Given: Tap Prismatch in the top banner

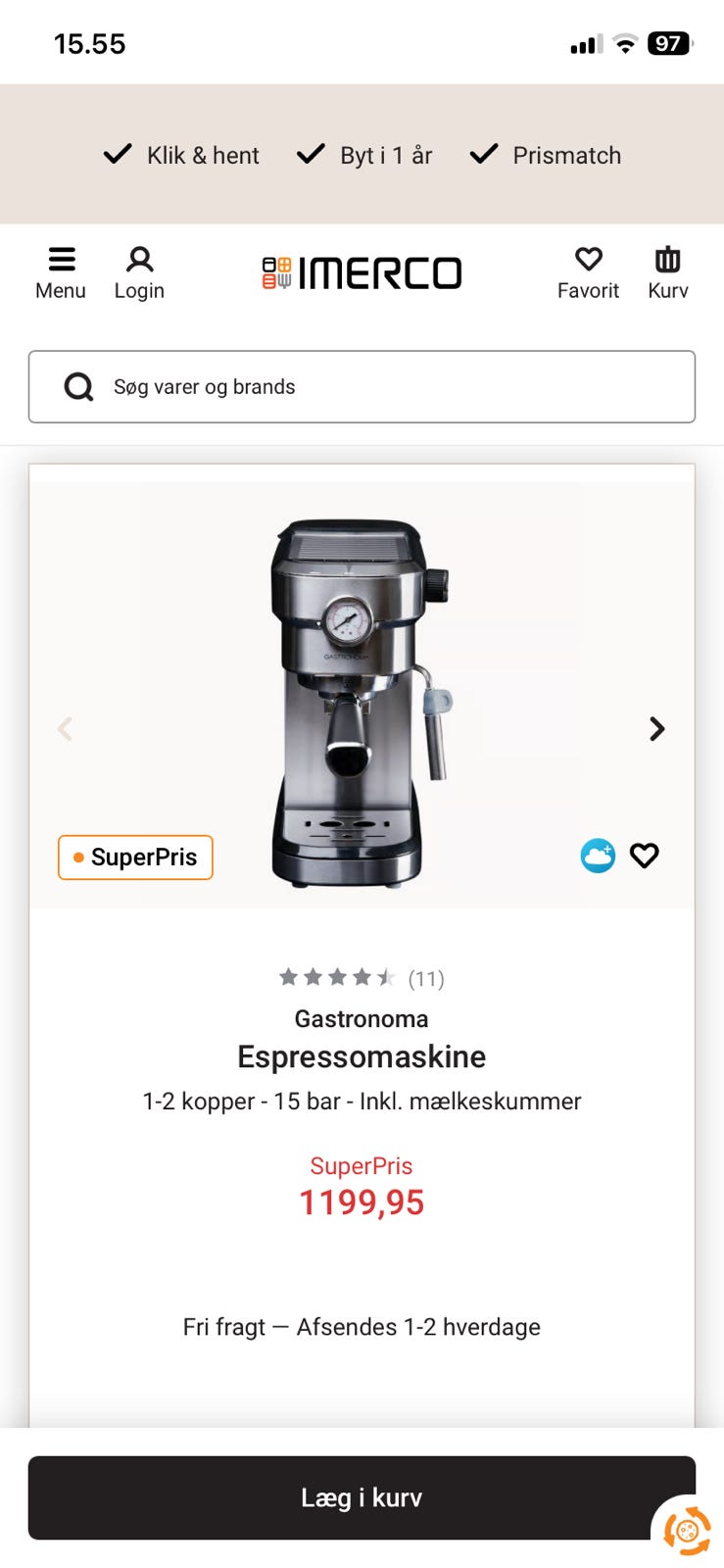Looking at the screenshot, I should point(546,155).
